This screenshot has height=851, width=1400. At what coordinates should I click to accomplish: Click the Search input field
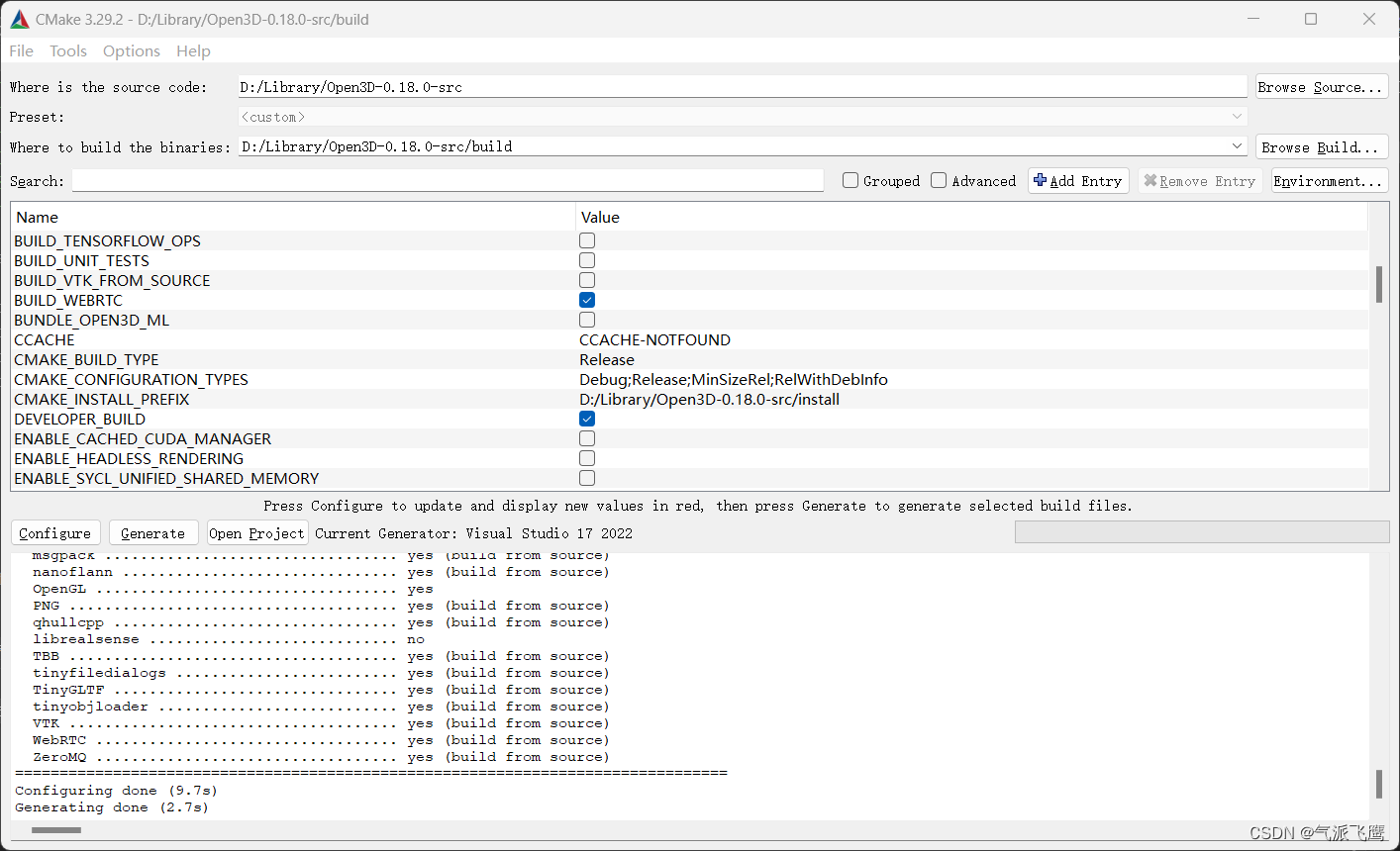[x=448, y=180]
